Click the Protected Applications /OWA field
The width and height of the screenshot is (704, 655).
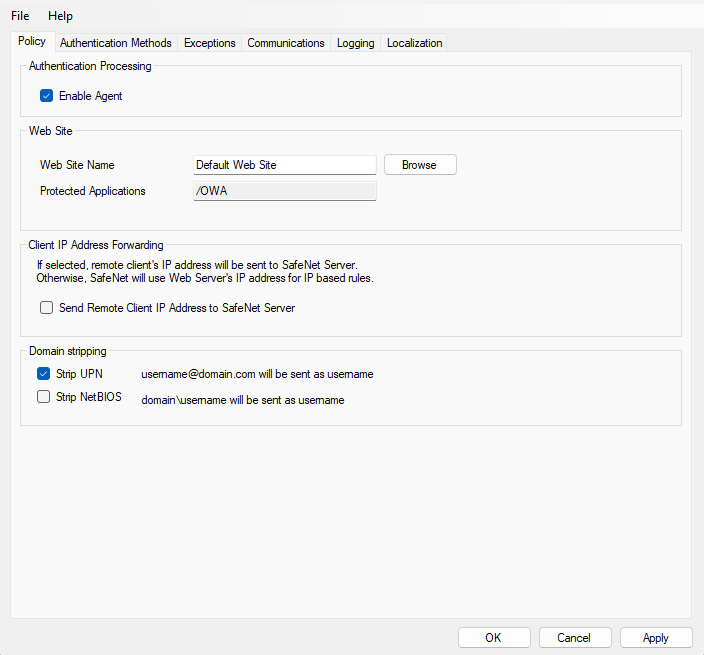(x=284, y=191)
